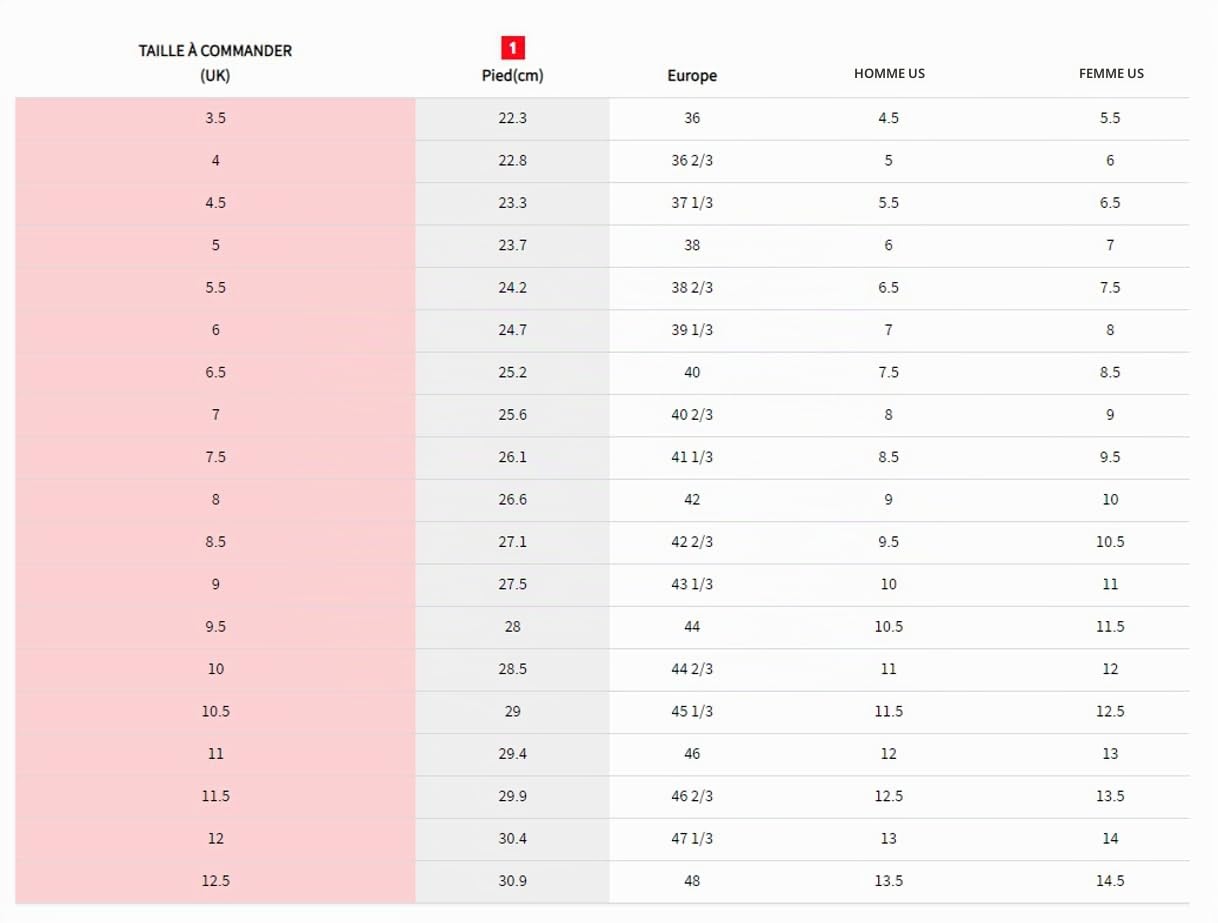The image size is (1218, 923).
Task: Select UK size 12.5 cell
Action: tap(215, 882)
